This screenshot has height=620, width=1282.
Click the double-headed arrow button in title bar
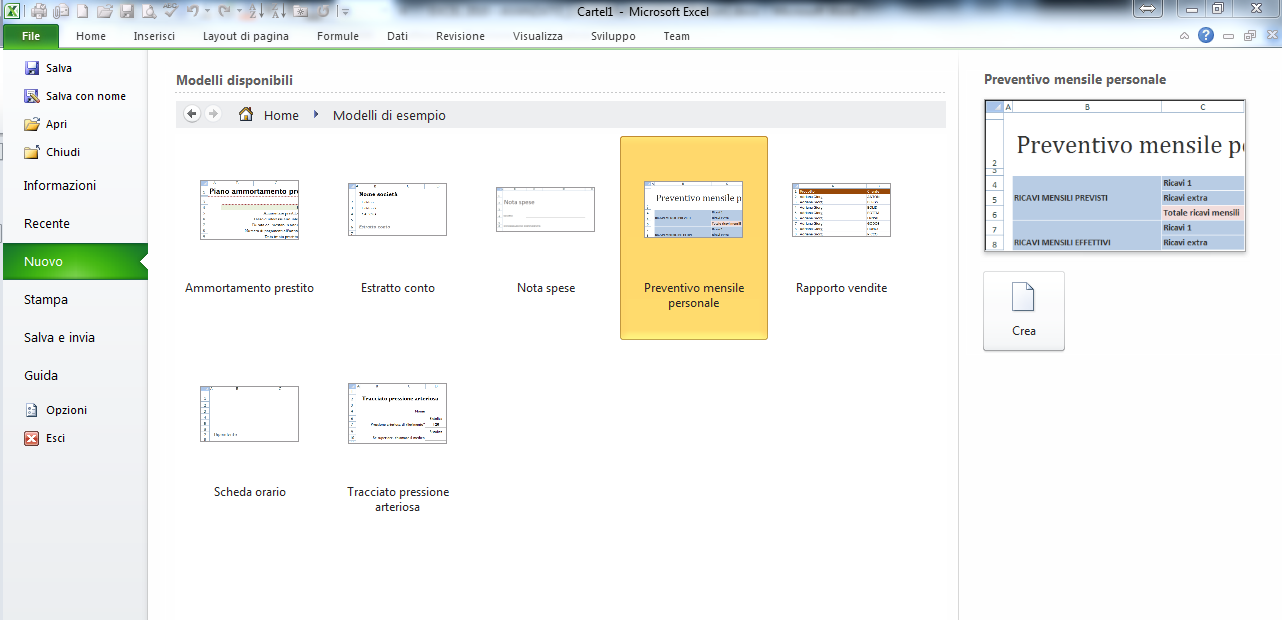tap(1146, 8)
